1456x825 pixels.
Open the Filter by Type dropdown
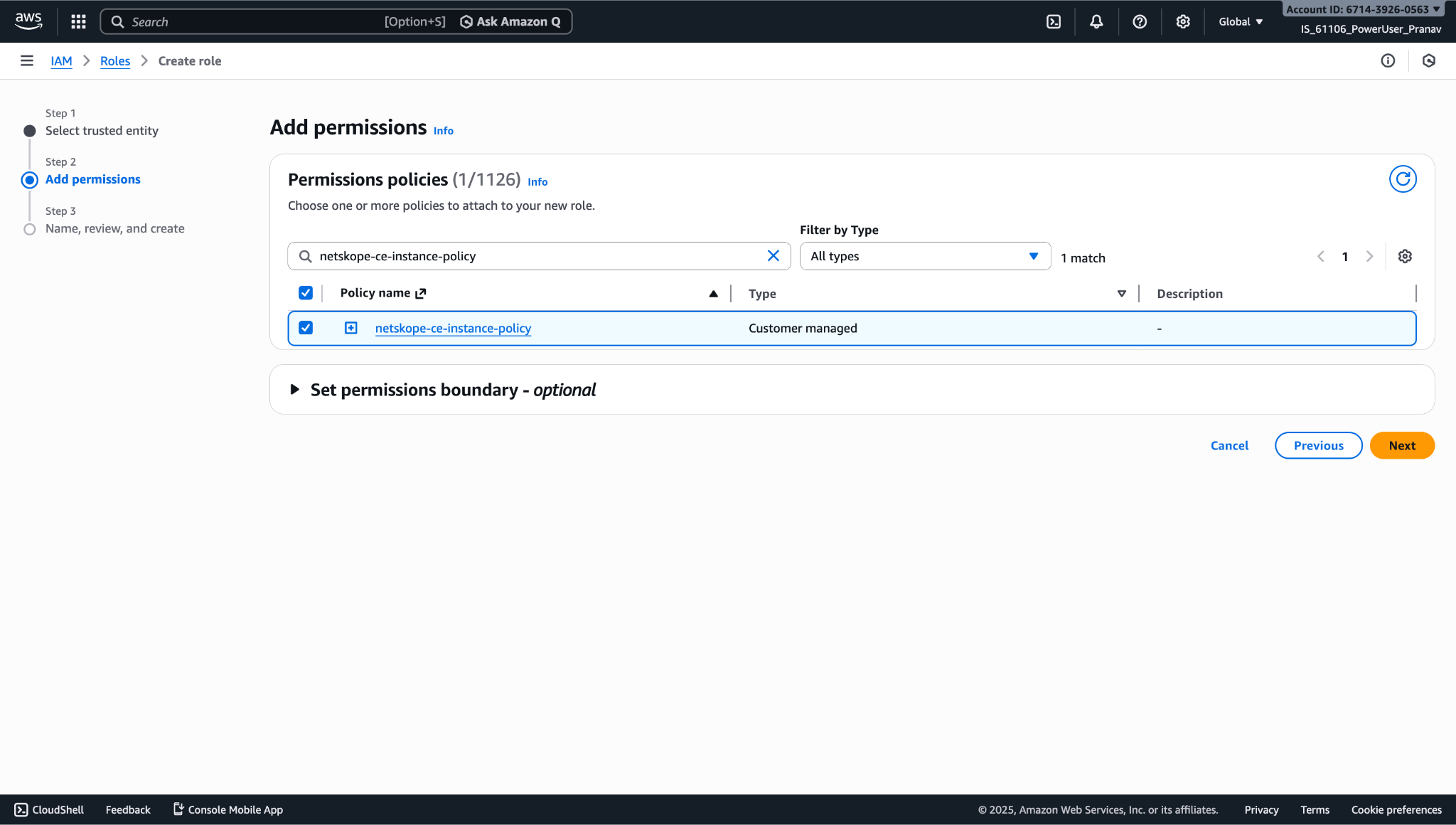pos(925,256)
